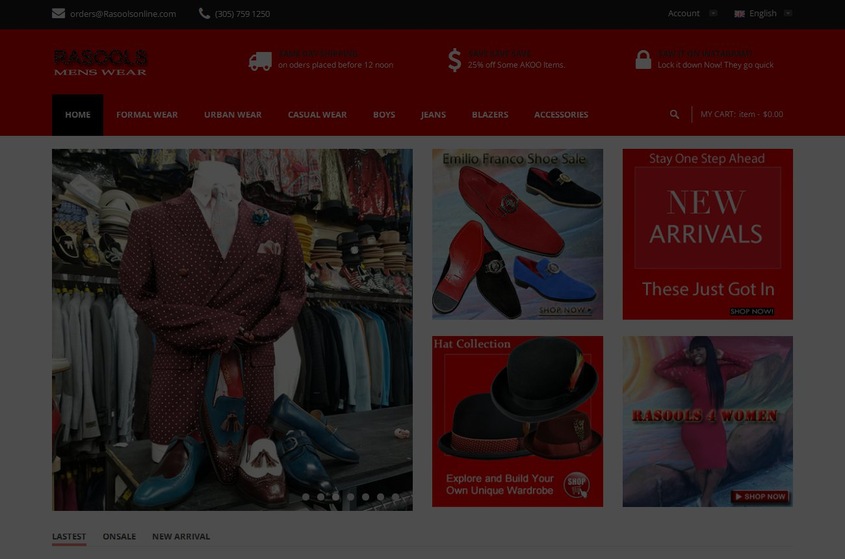
Task: Click the envelope email icon
Action: 58,13
